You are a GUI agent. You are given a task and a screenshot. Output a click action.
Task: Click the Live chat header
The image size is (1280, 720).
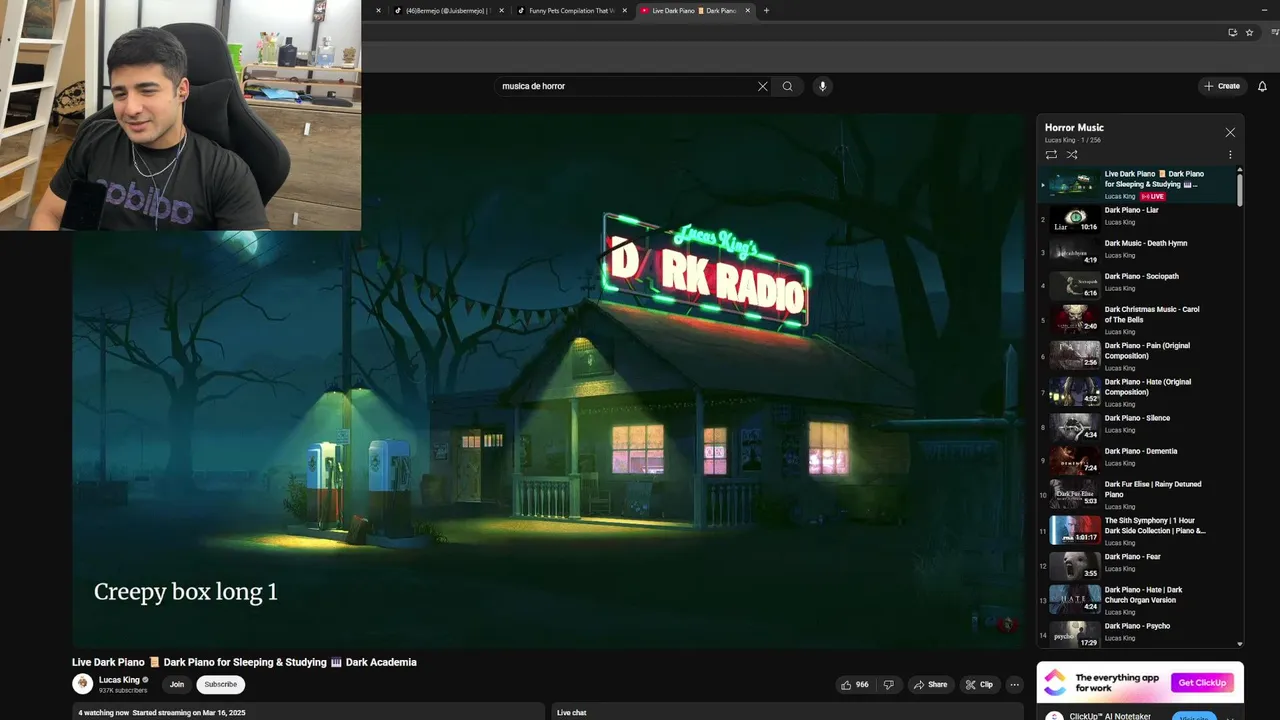571,712
